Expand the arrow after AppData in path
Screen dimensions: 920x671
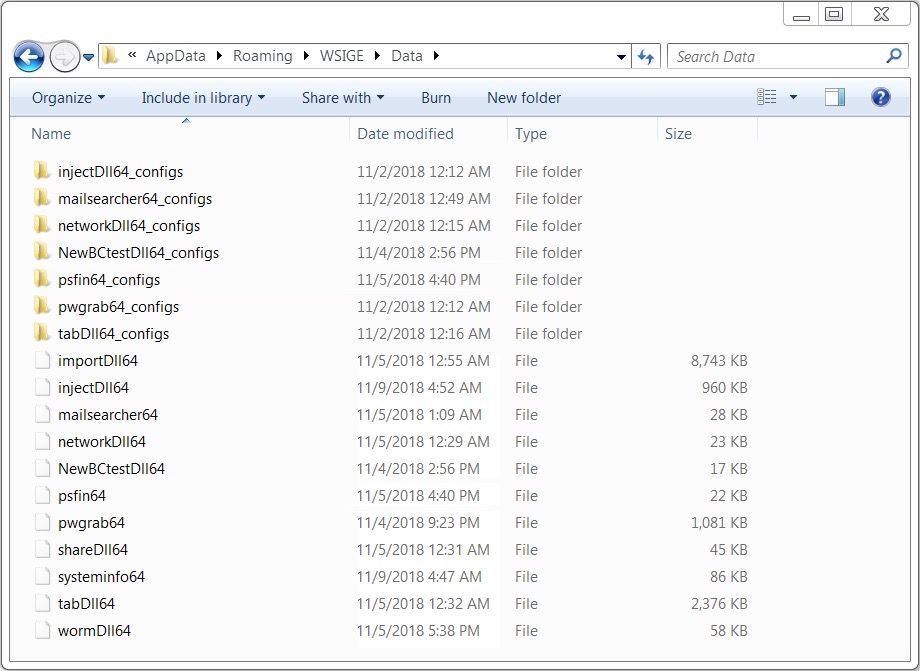(x=219, y=56)
